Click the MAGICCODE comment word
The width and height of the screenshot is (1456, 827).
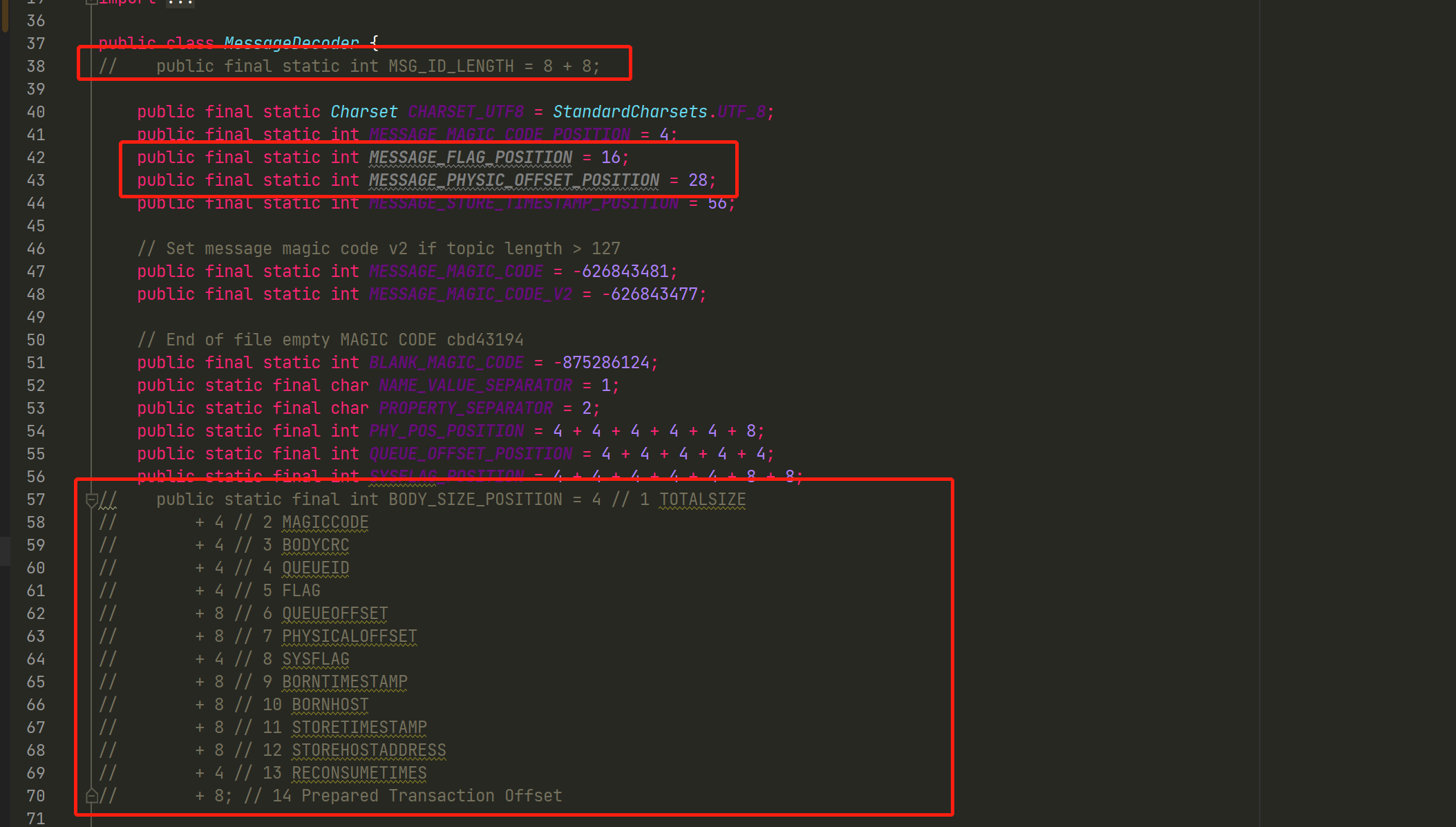click(x=325, y=522)
